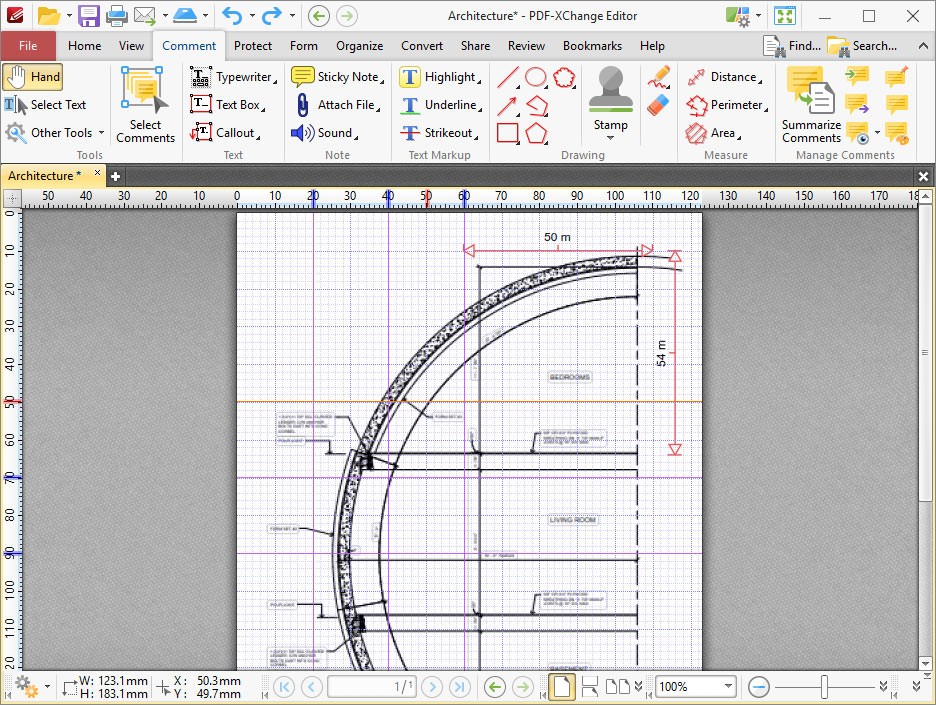This screenshot has height=705, width=936.
Task: Pick the Eraser tool icon
Action: [658, 104]
